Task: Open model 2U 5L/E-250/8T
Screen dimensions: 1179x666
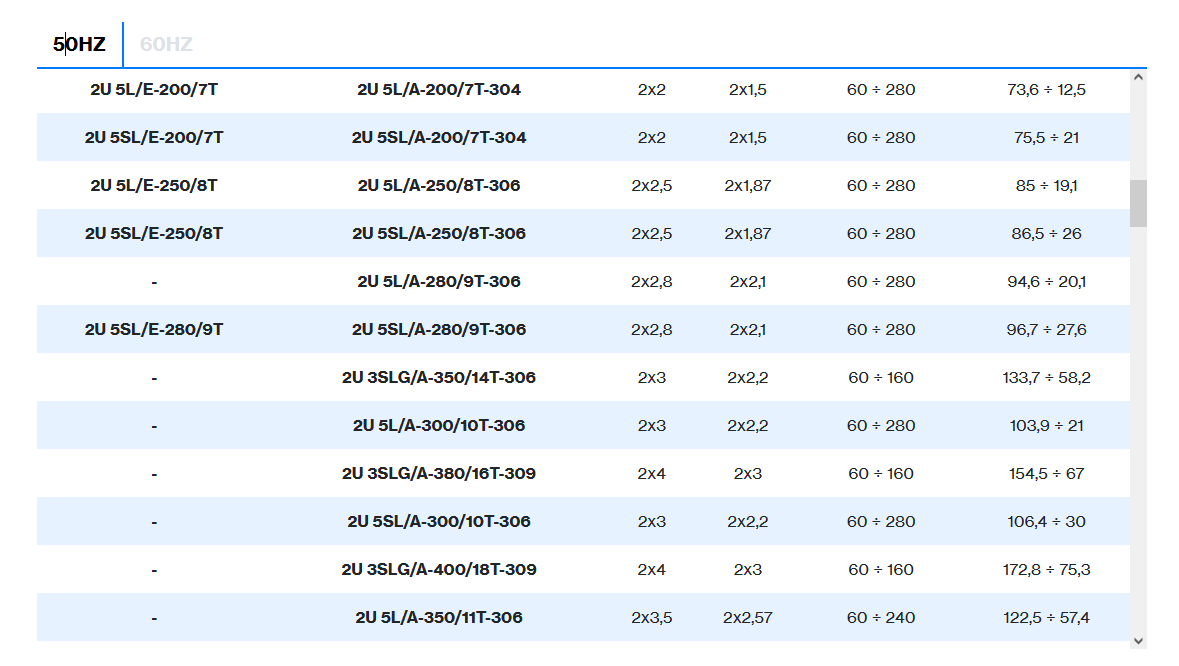Action: [x=154, y=185]
